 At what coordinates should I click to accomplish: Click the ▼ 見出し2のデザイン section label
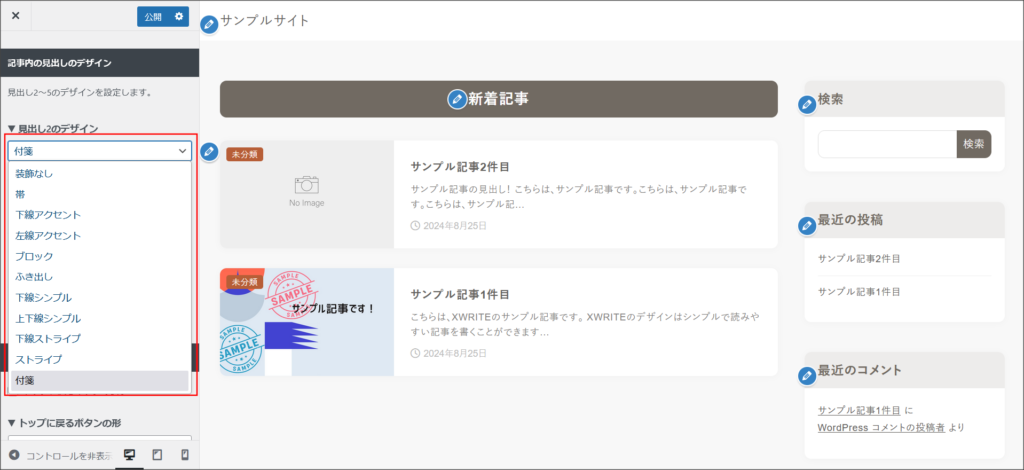(53, 129)
